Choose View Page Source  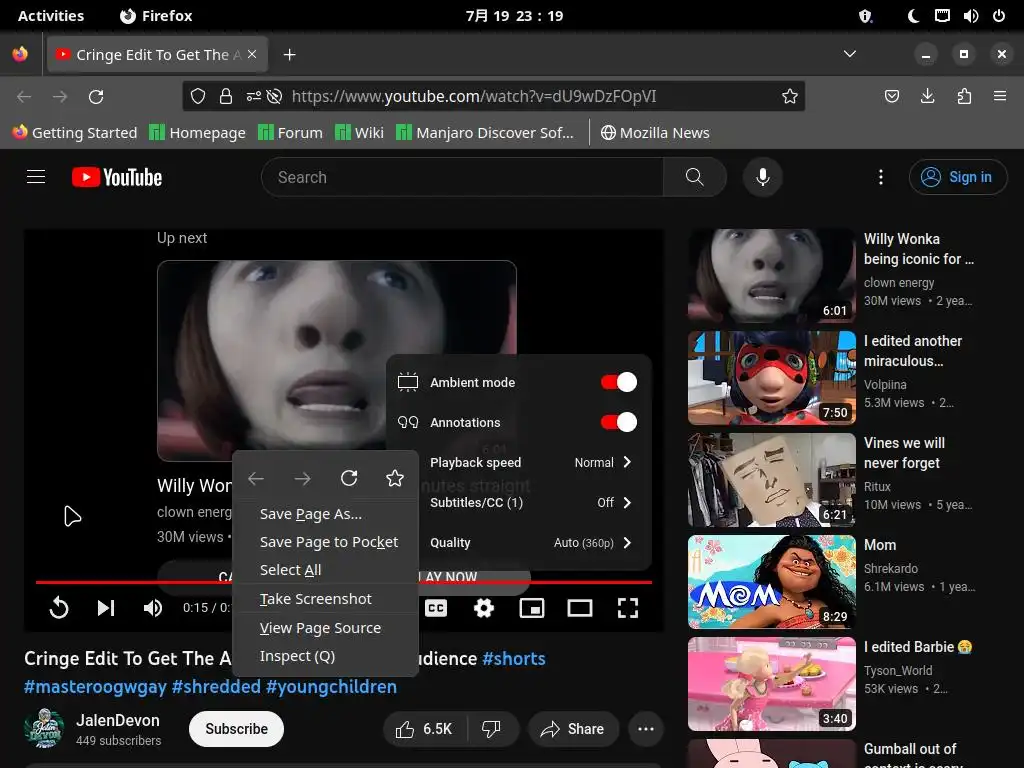(x=325, y=628)
